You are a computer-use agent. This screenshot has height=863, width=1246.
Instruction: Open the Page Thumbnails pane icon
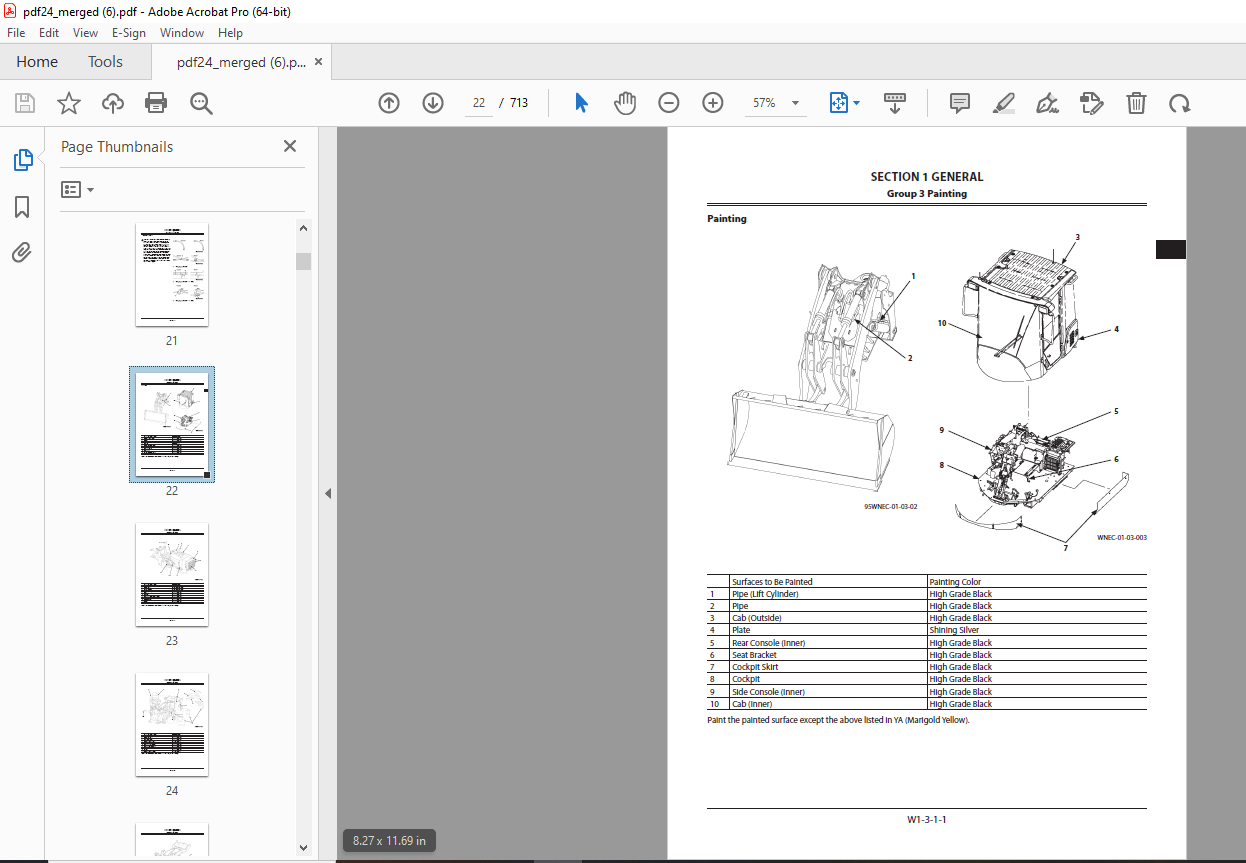tap(22, 160)
